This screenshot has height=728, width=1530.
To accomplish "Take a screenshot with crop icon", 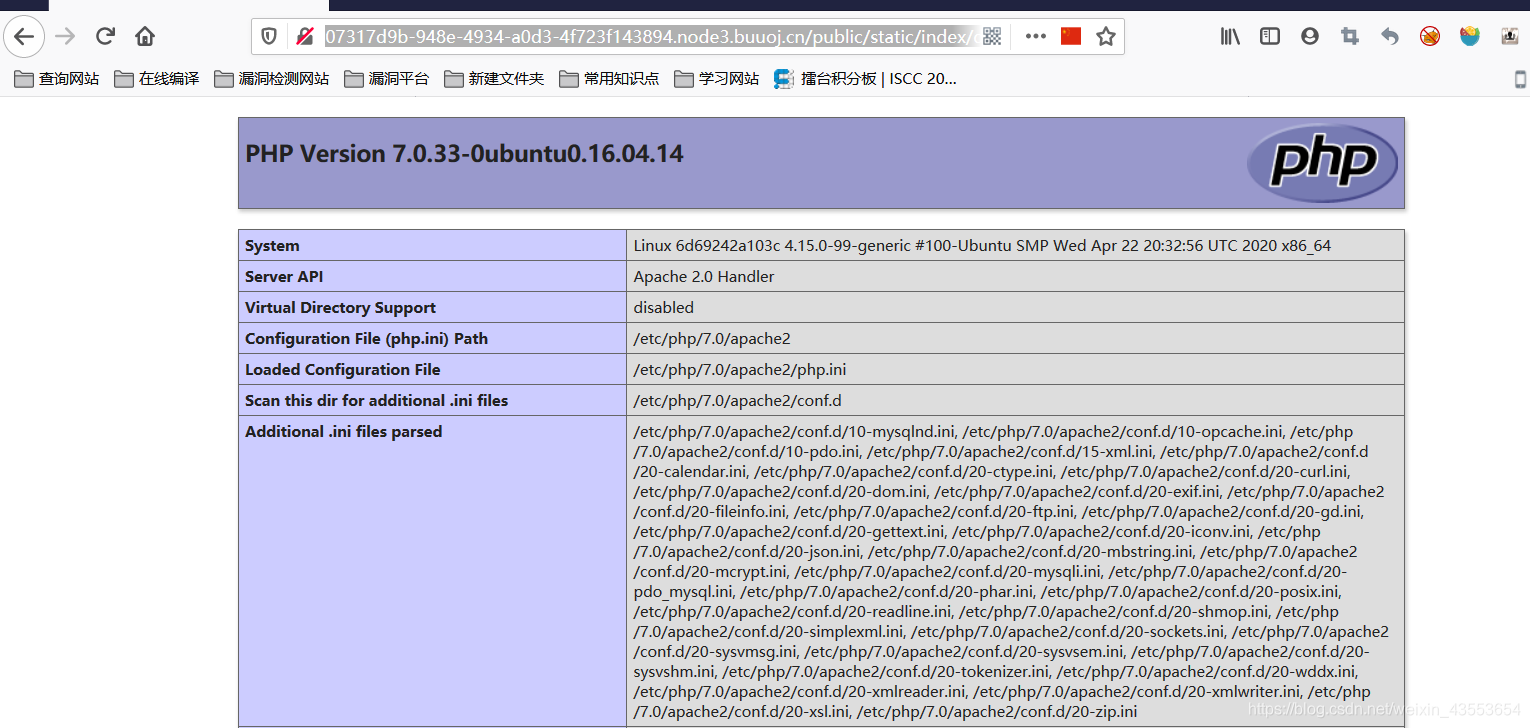I will [1350, 37].
